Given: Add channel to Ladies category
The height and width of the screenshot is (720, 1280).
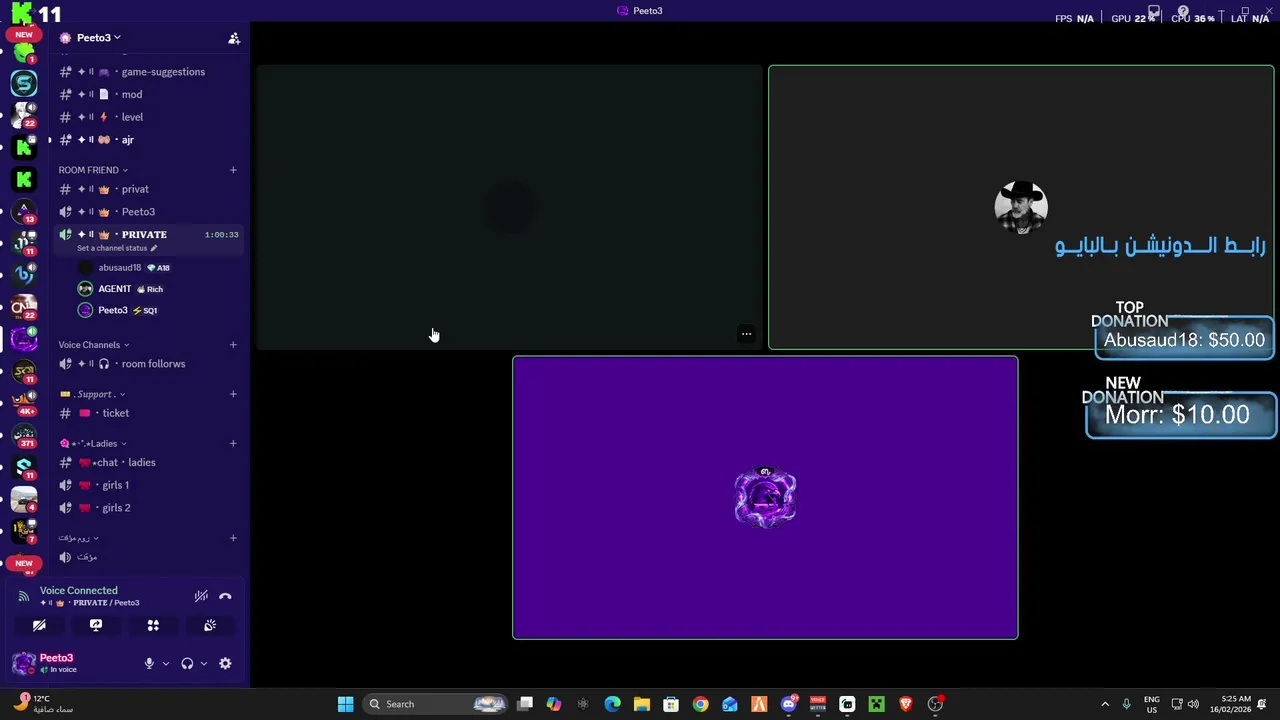Looking at the screenshot, I should (233, 444).
